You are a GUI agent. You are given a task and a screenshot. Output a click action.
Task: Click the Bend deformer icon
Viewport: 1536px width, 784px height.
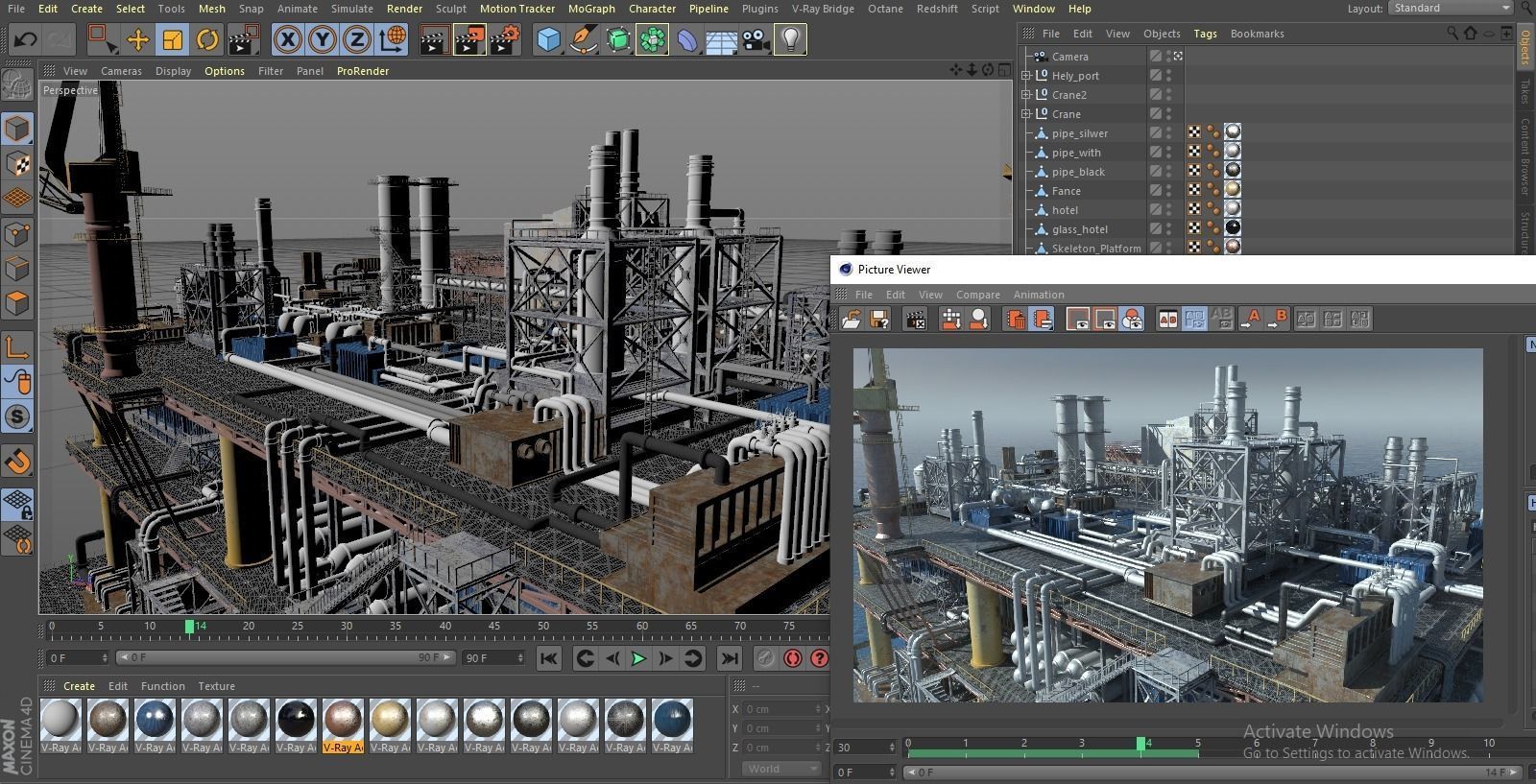pyautogui.click(x=687, y=40)
